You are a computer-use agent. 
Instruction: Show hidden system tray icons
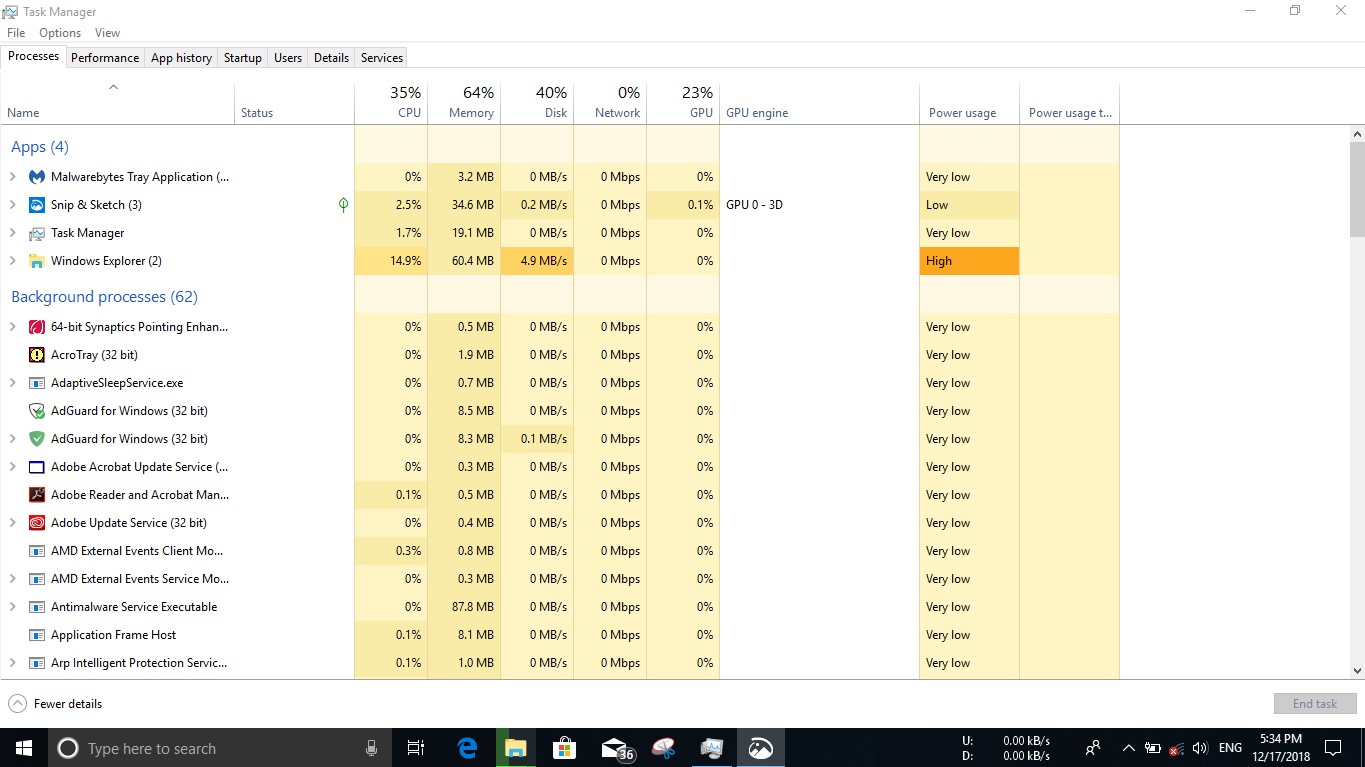1128,748
